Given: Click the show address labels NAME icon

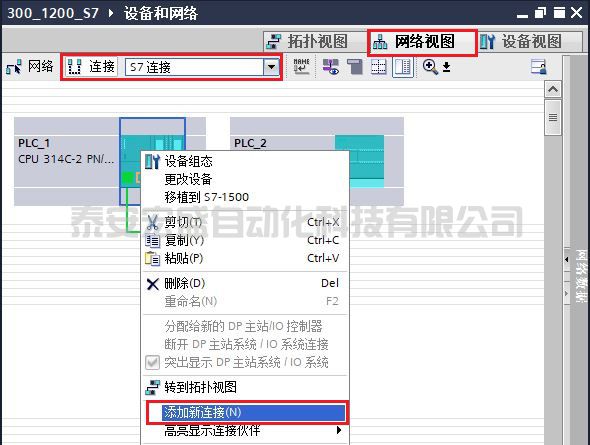Looking at the screenshot, I should click(301, 67).
